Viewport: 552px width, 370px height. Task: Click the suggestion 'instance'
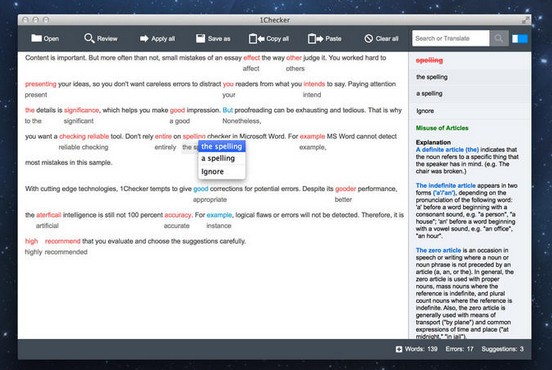219,226
